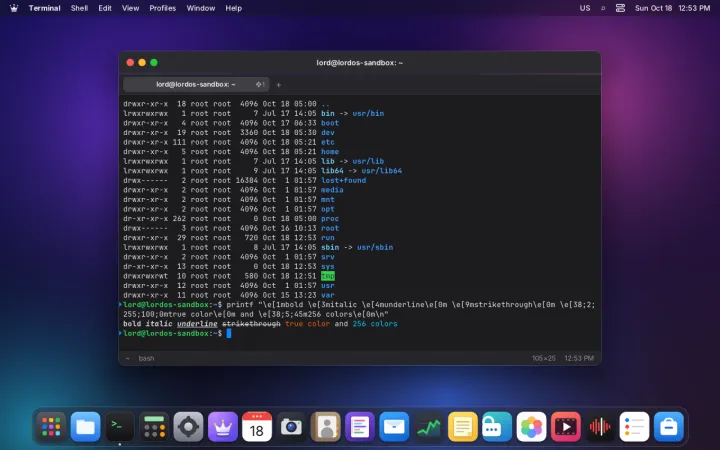
Task: Open the Reminders list icon in dock
Action: pos(634,427)
